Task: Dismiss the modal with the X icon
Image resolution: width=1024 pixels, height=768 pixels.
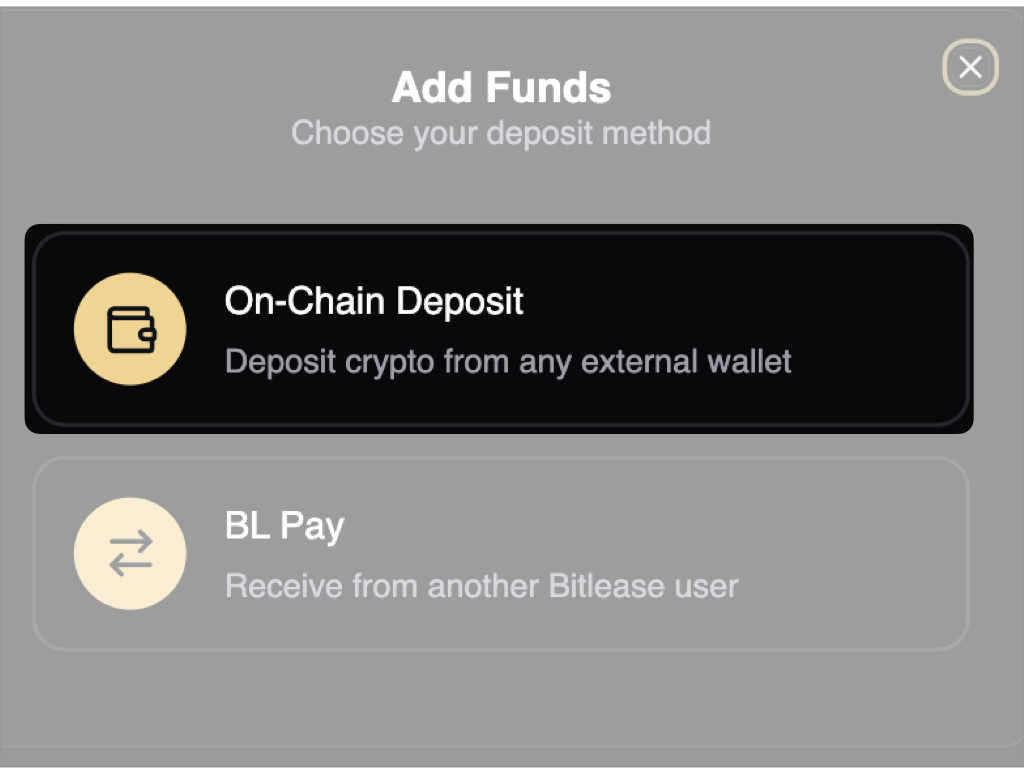Action: 970,67
